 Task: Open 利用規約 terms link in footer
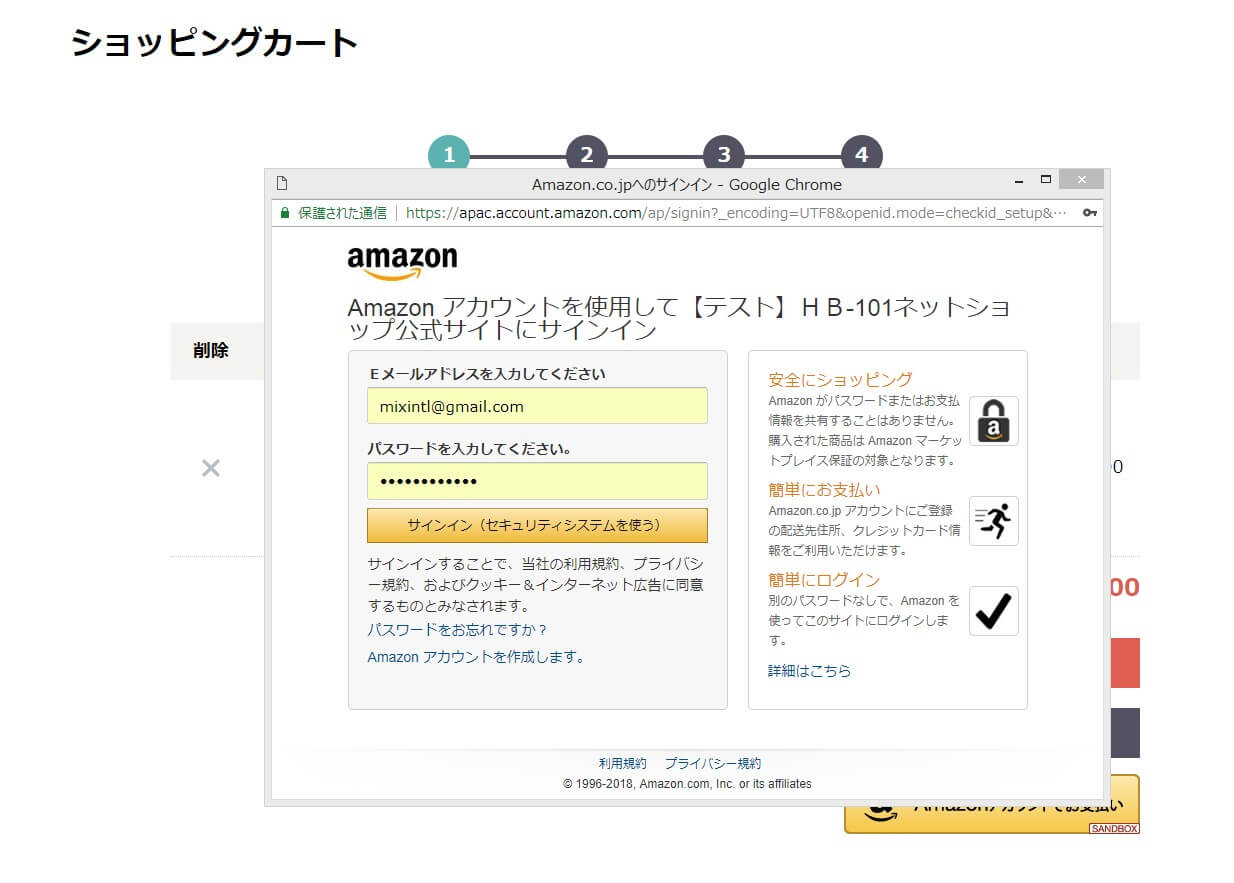(x=623, y=763)
